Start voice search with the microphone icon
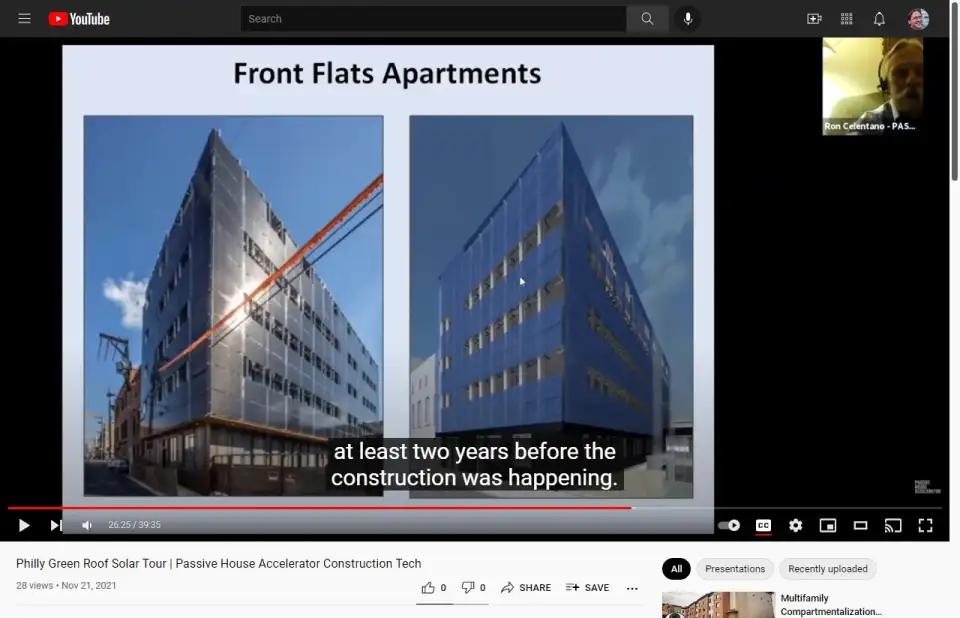The image size is (960, 618). coord(688,19)
